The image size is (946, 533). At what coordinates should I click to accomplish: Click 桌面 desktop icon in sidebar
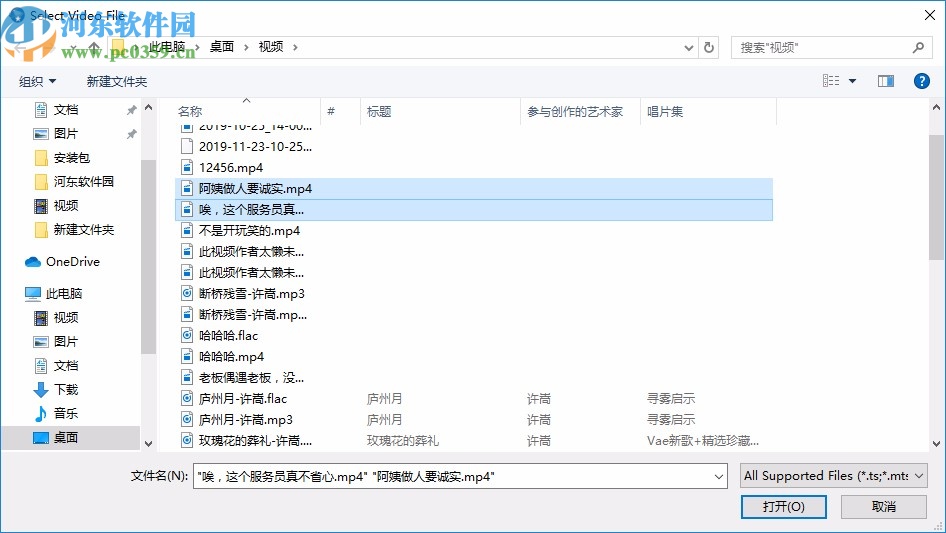[x=40, y=438]
